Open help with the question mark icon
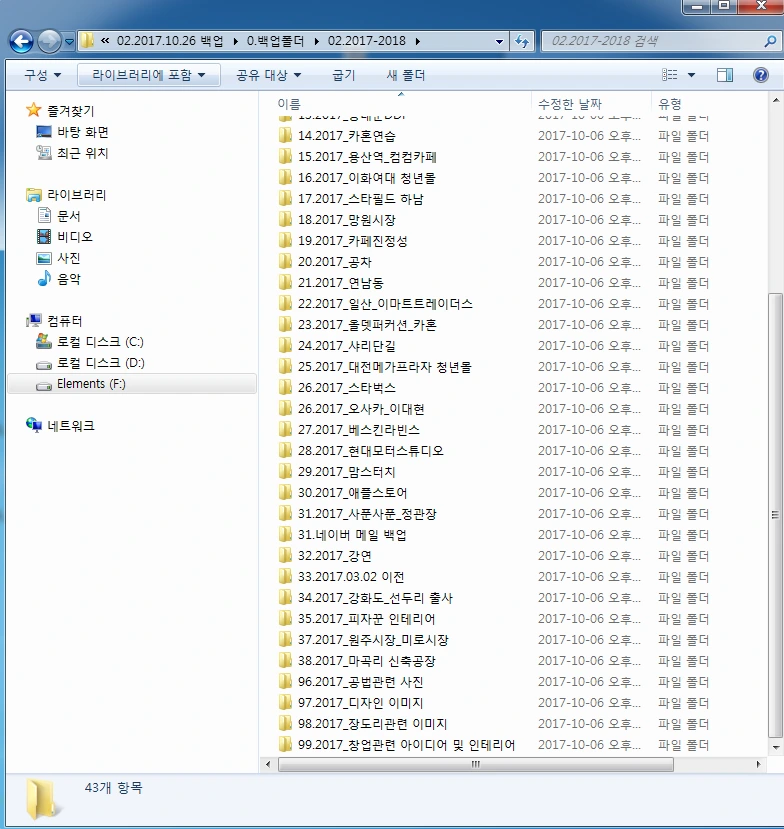This screenshot has height=829, width=784. click(761, 75)
